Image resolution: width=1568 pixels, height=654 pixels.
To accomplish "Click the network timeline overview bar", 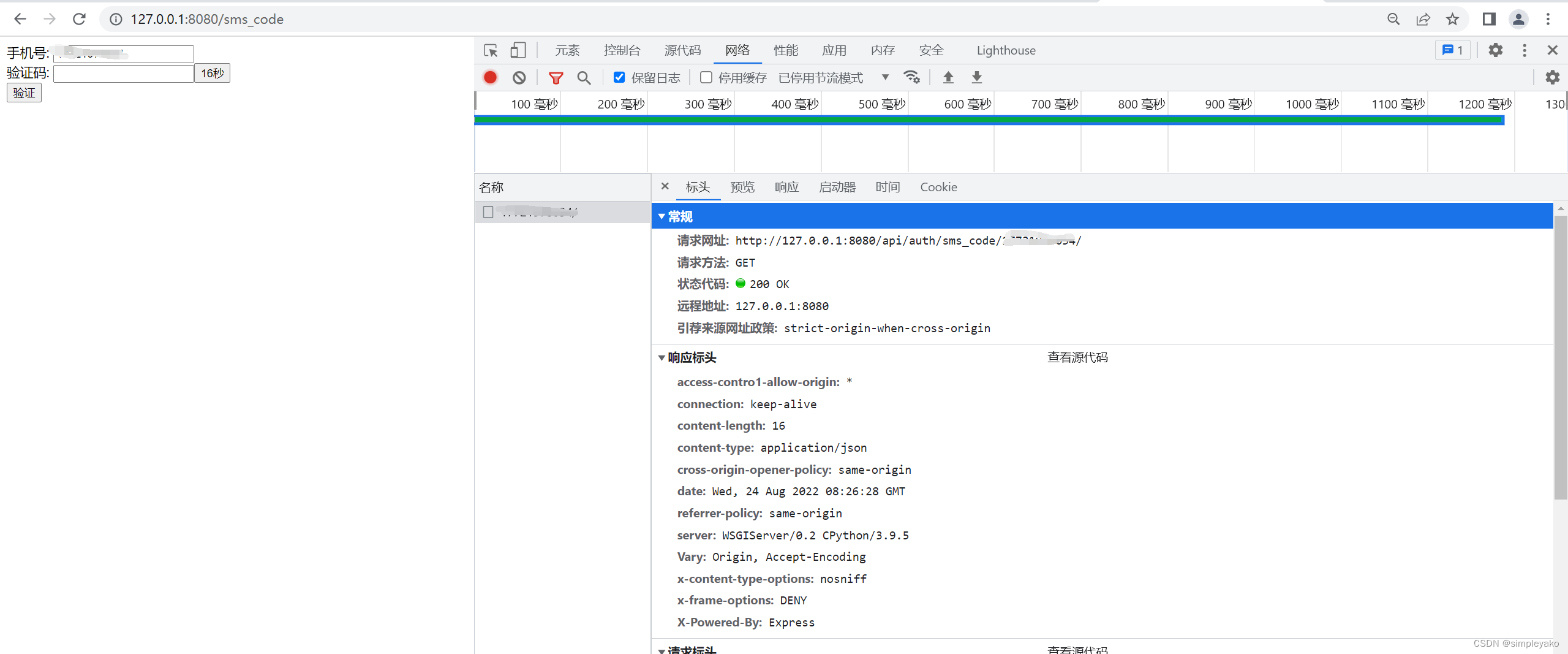I will click(x=989, y=120).
